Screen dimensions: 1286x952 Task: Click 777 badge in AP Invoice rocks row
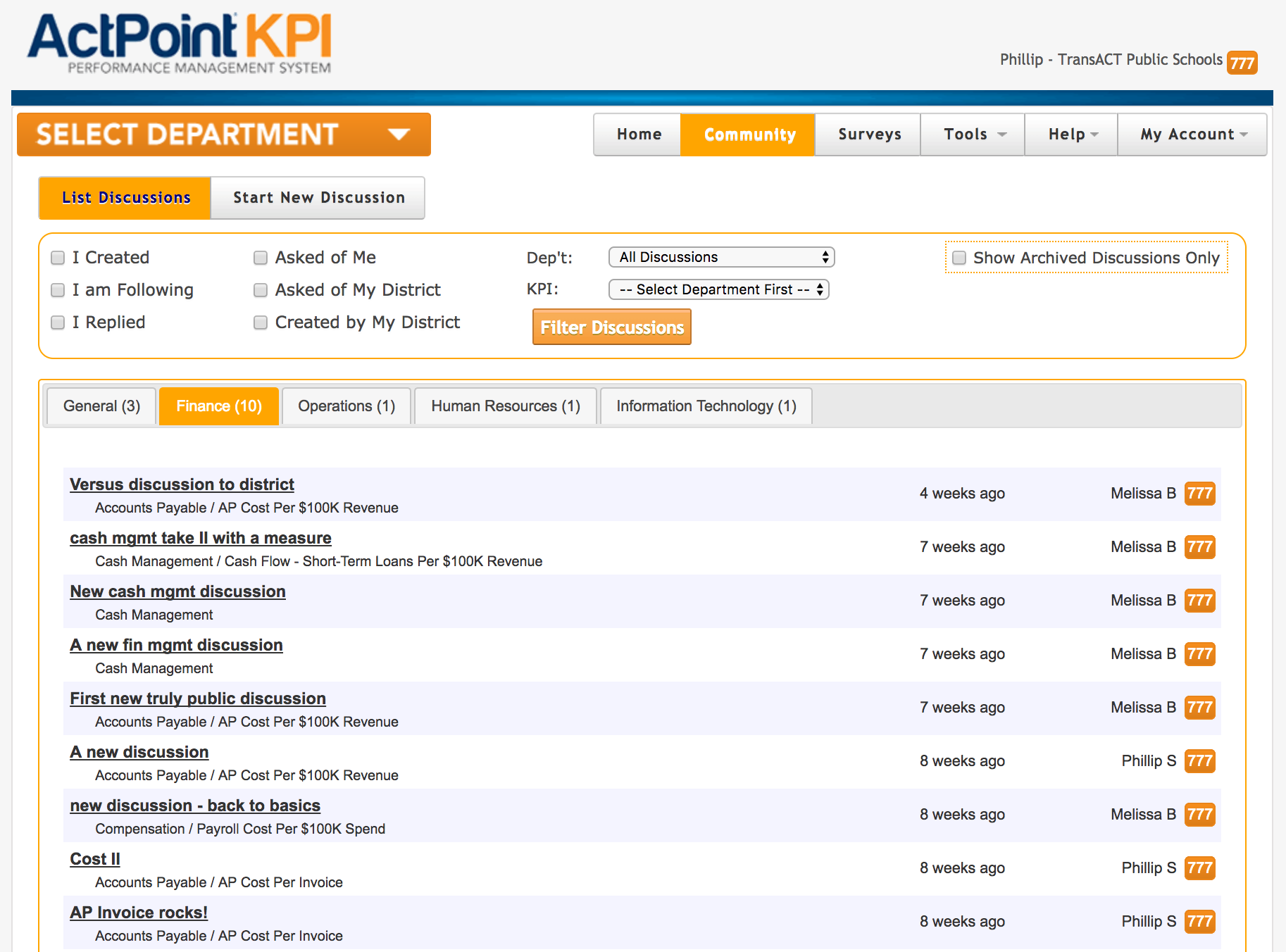pyautogui.click(x=1199, y=921)
